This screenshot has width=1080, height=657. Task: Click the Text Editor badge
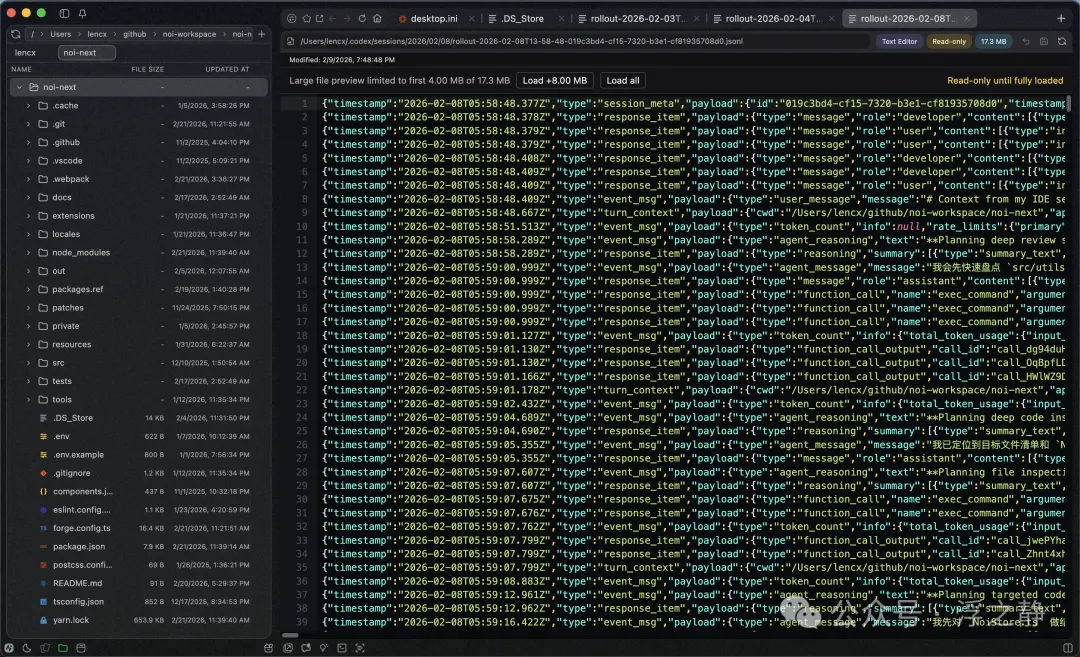[x=899, y=41]
